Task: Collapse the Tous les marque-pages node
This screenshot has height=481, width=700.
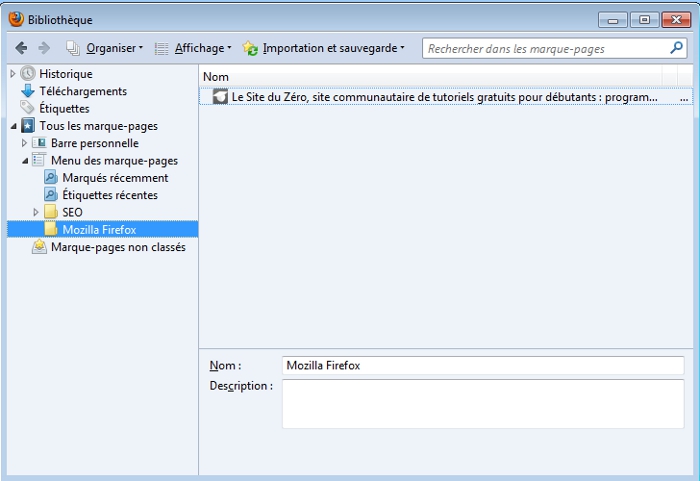Action: pyautogui.click(x=13, y=126)
